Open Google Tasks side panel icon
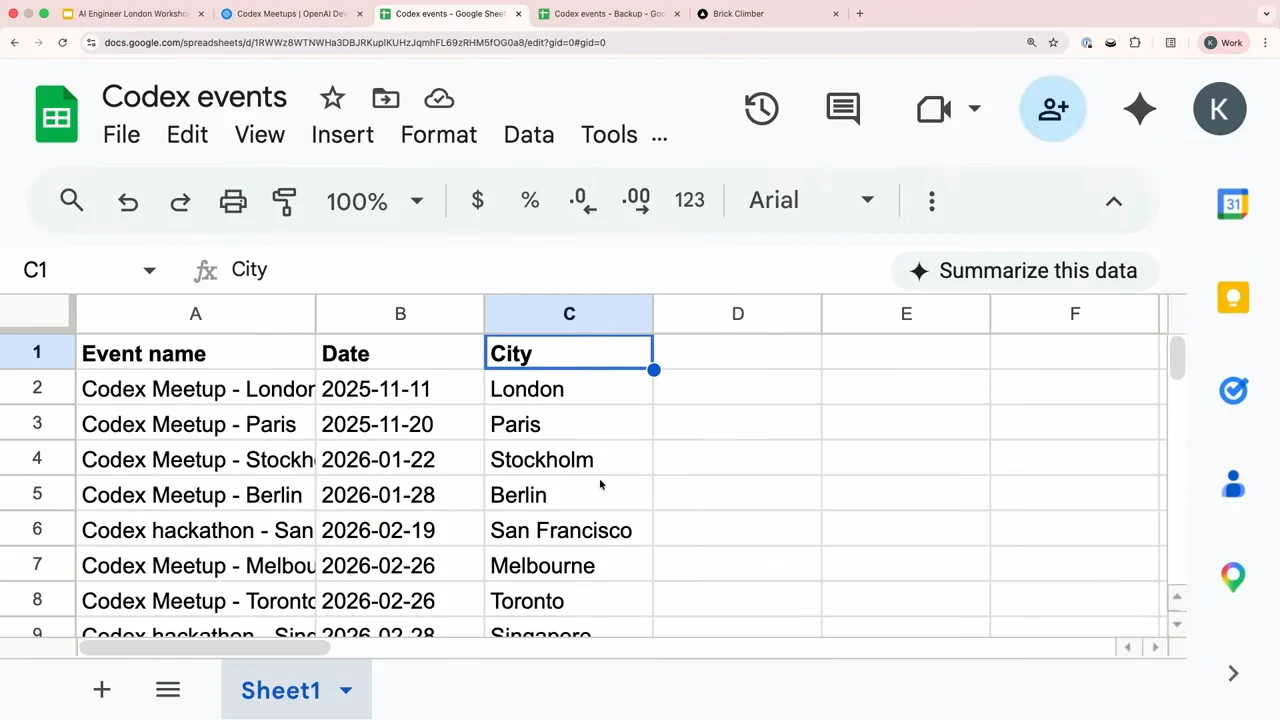 tap(1233, 391)
